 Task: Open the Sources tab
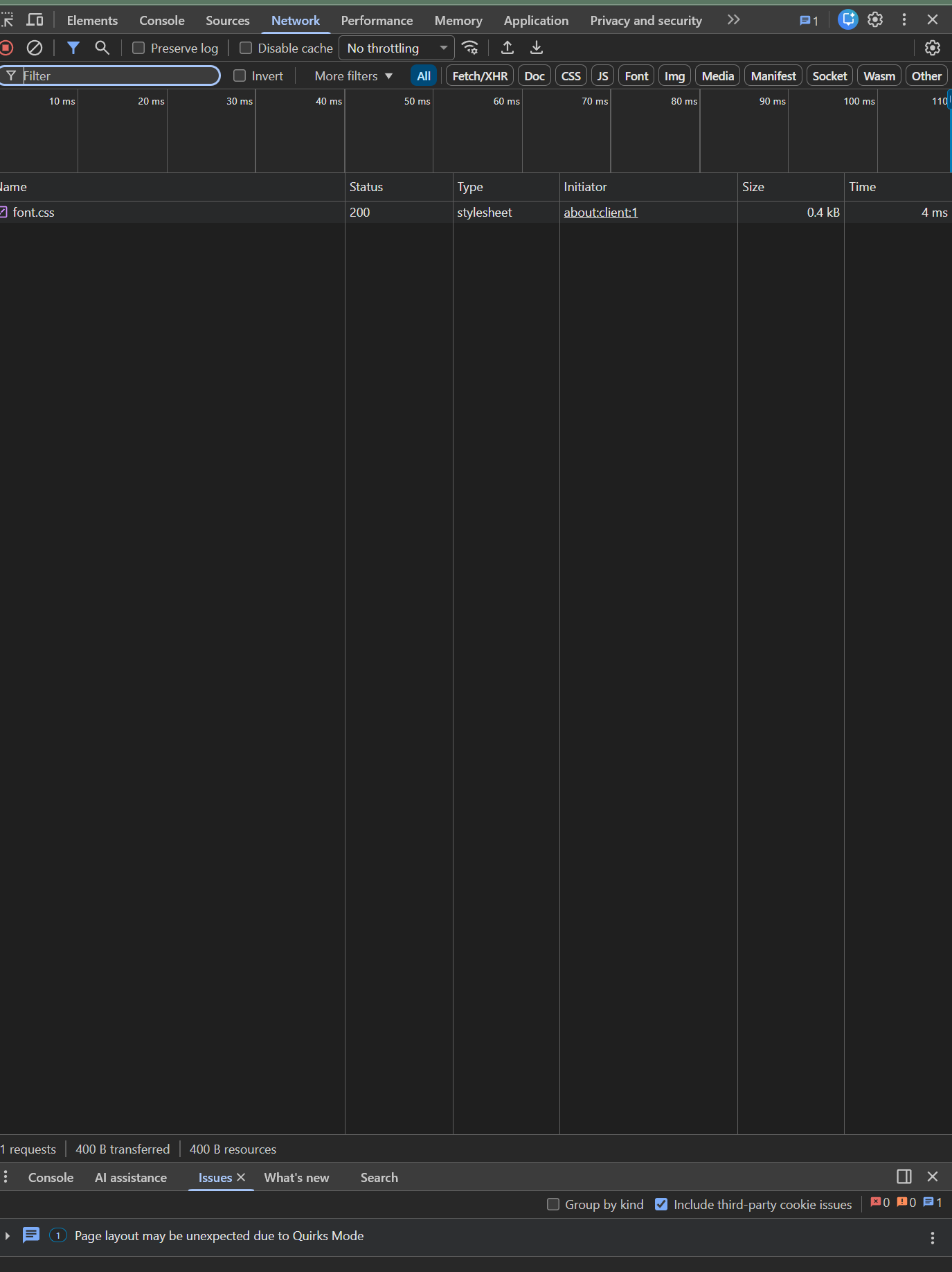(x=227, y=21)
